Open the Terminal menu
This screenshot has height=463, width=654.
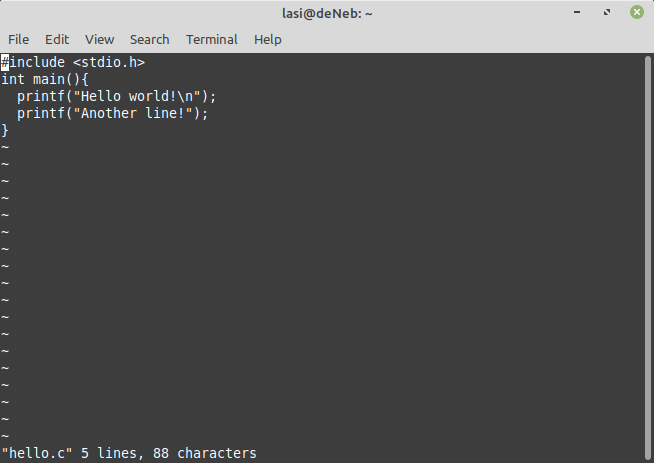[211, 39]
